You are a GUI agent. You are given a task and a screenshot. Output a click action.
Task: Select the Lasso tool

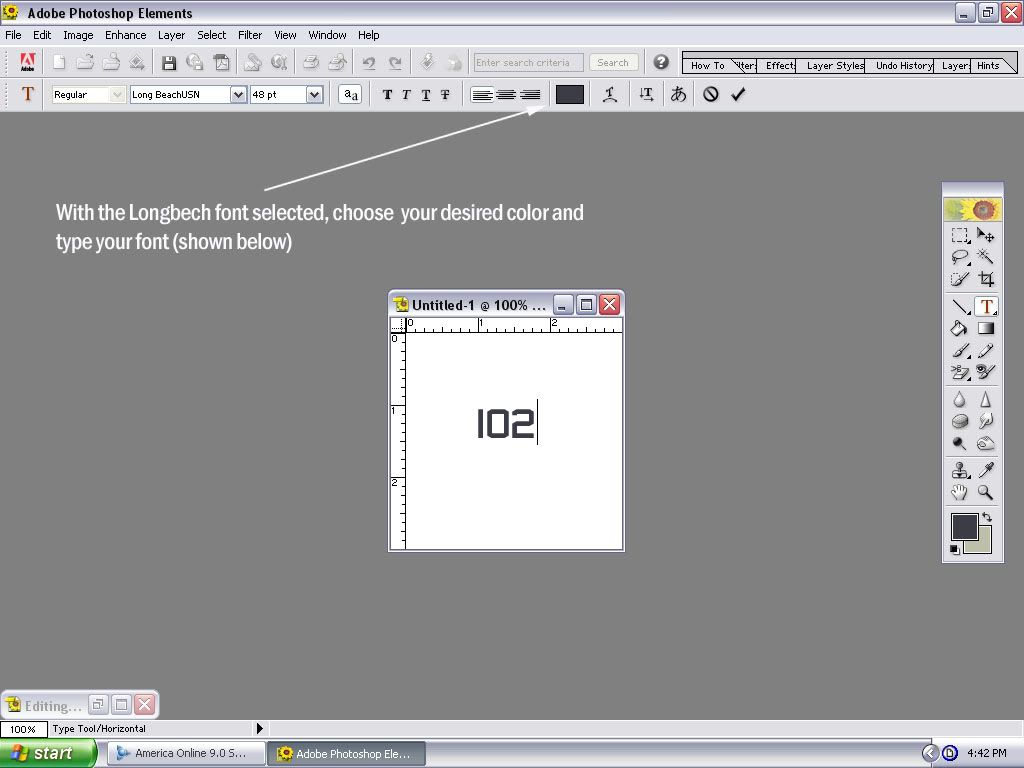959,257
